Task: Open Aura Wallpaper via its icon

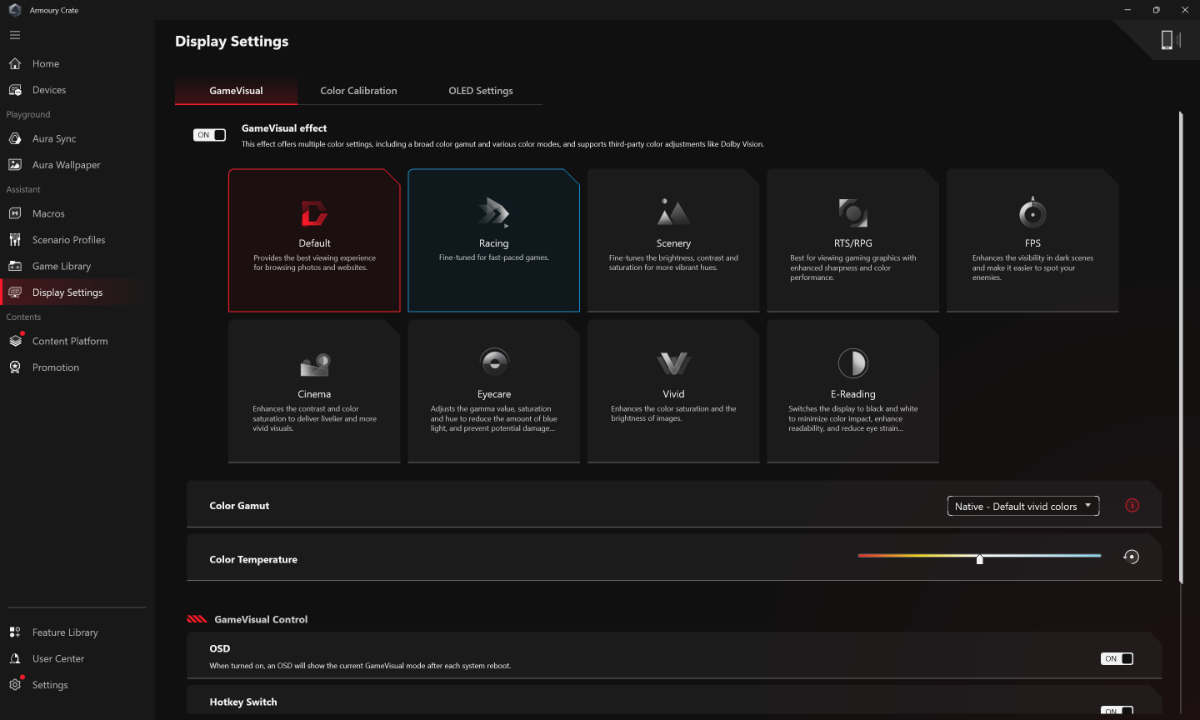Action: (x=15, y=165)
